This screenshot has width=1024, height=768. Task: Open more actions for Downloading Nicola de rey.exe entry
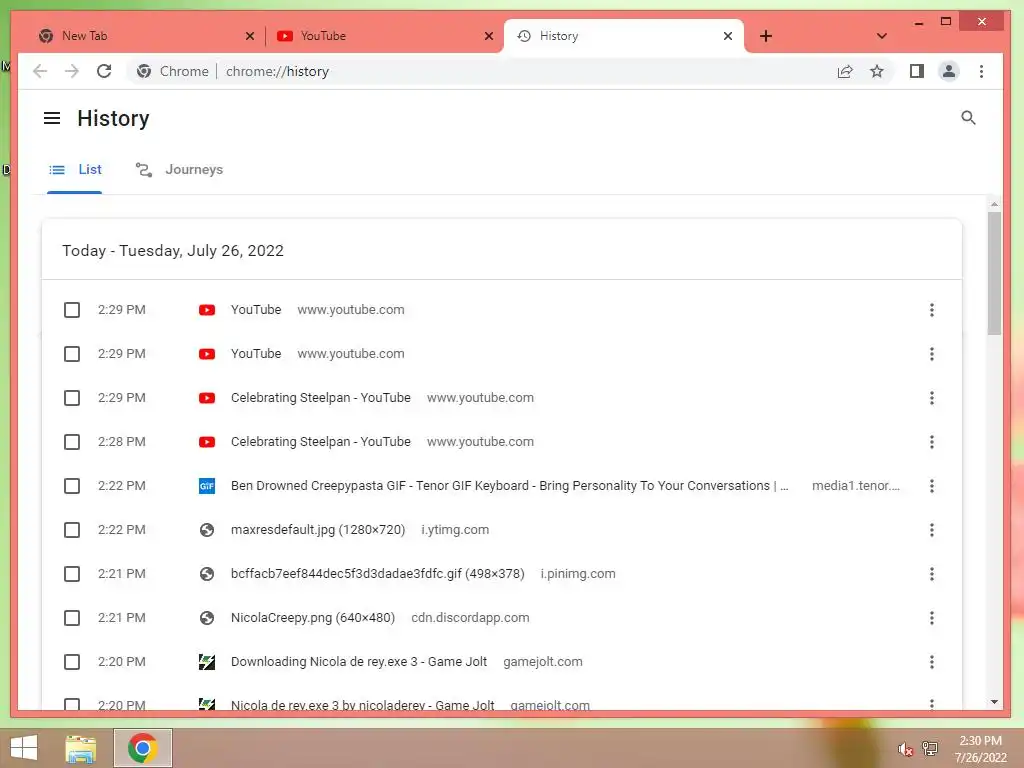[x=931, y=662]
